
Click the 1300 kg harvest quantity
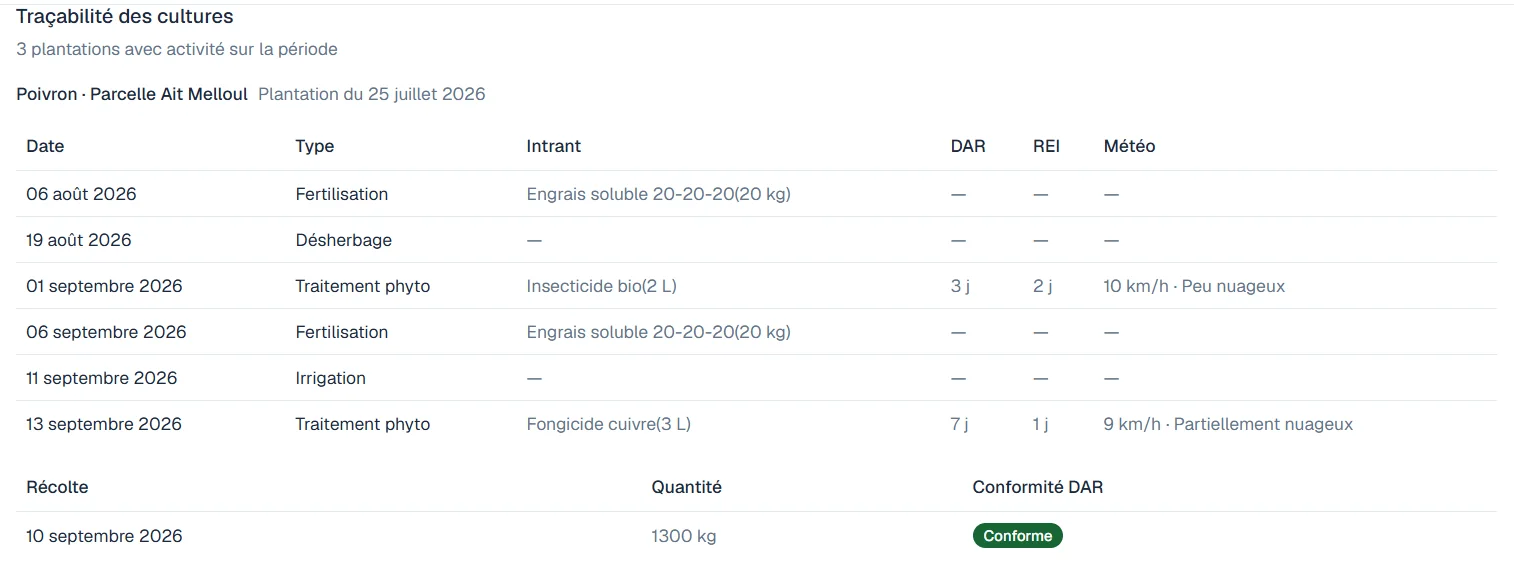click(x=684, y=536)
